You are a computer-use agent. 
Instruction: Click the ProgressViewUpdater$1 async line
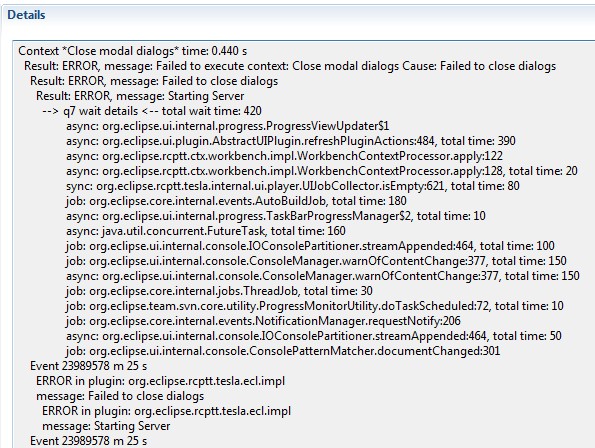(x=228, y=126)
